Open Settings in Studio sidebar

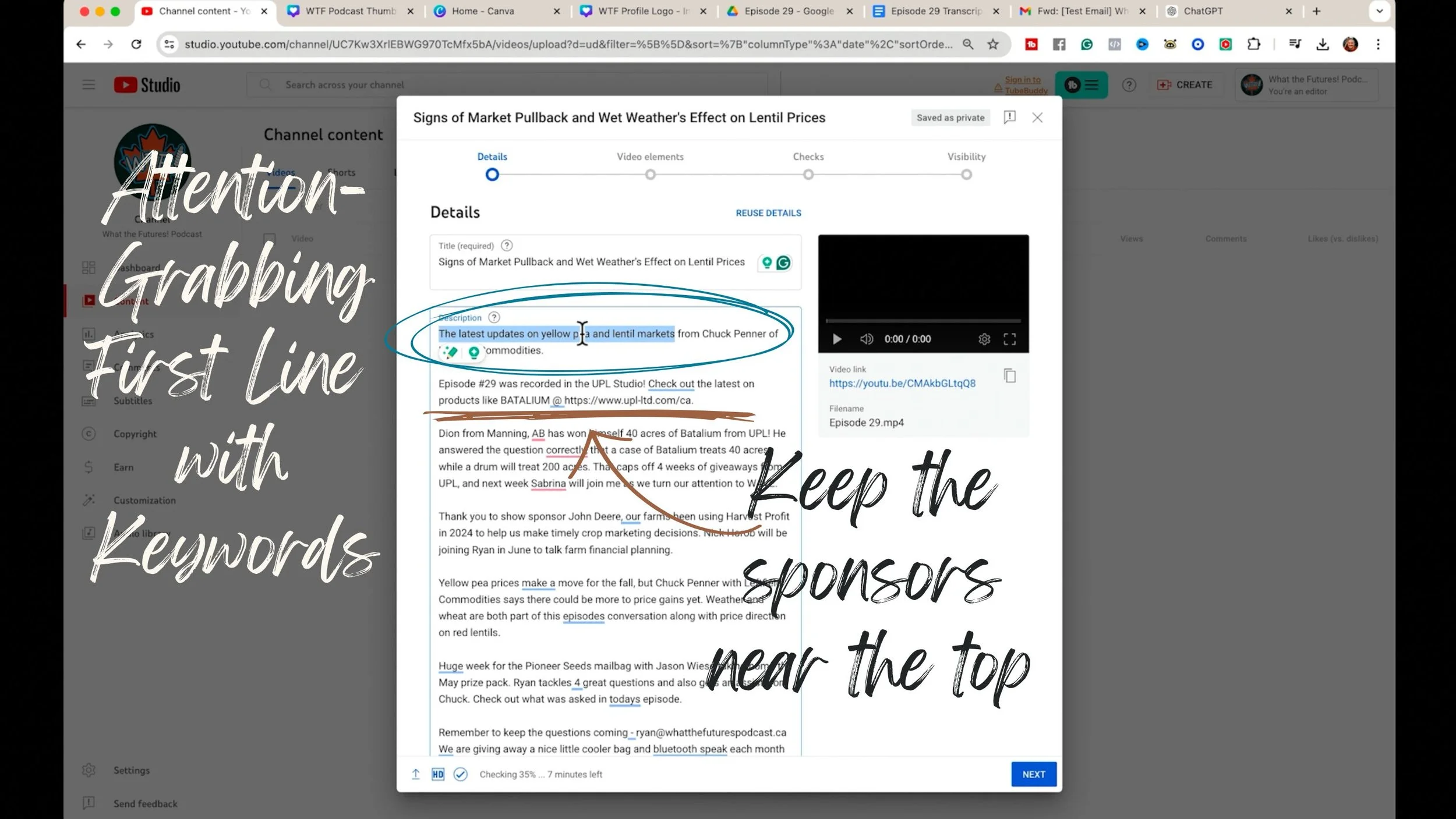pyautogui.click(x=132, y=770)
